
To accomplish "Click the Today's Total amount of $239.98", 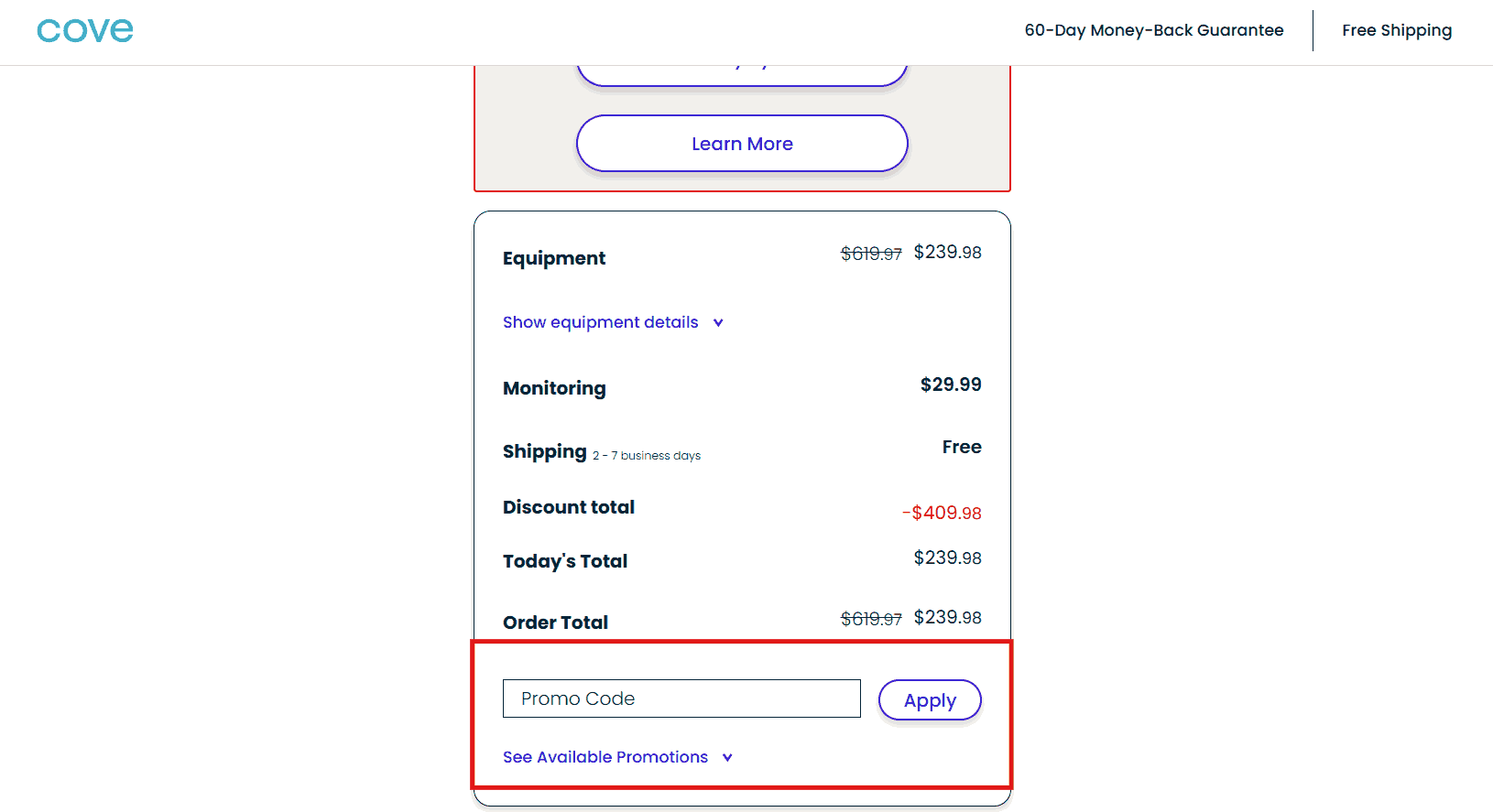I will (x=947, y=558).
